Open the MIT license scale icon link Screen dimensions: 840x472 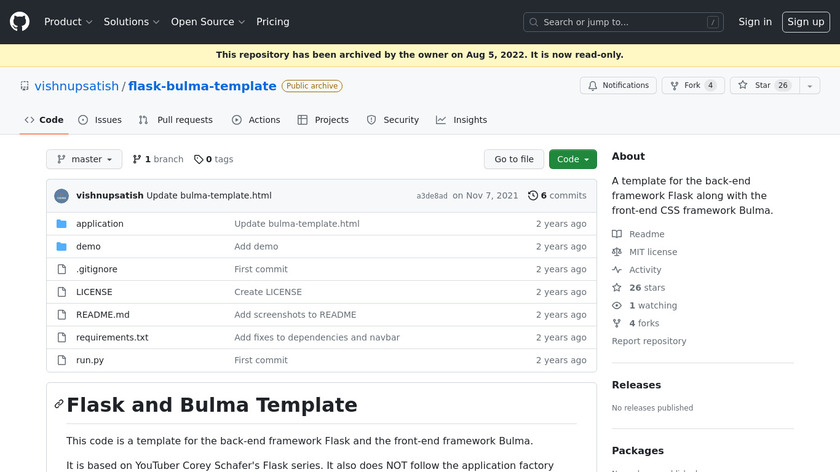coord(617,252)
